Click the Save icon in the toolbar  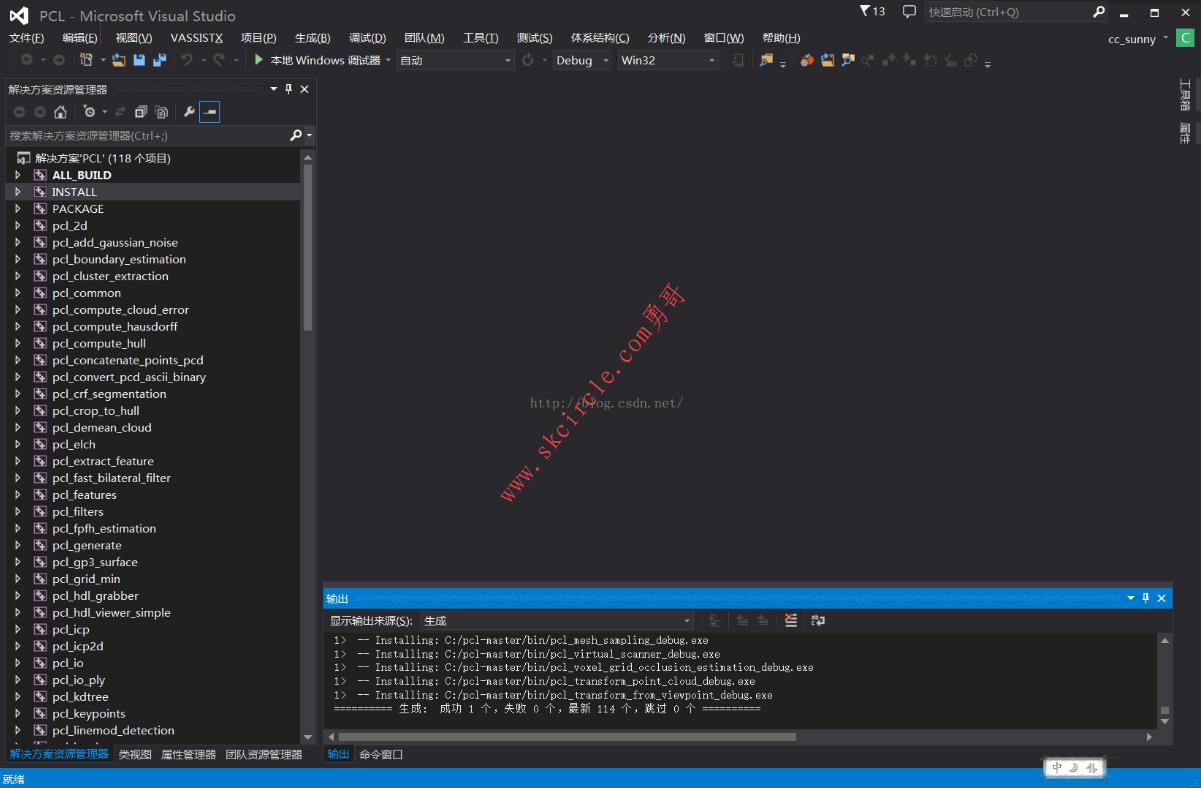point(139,60)
